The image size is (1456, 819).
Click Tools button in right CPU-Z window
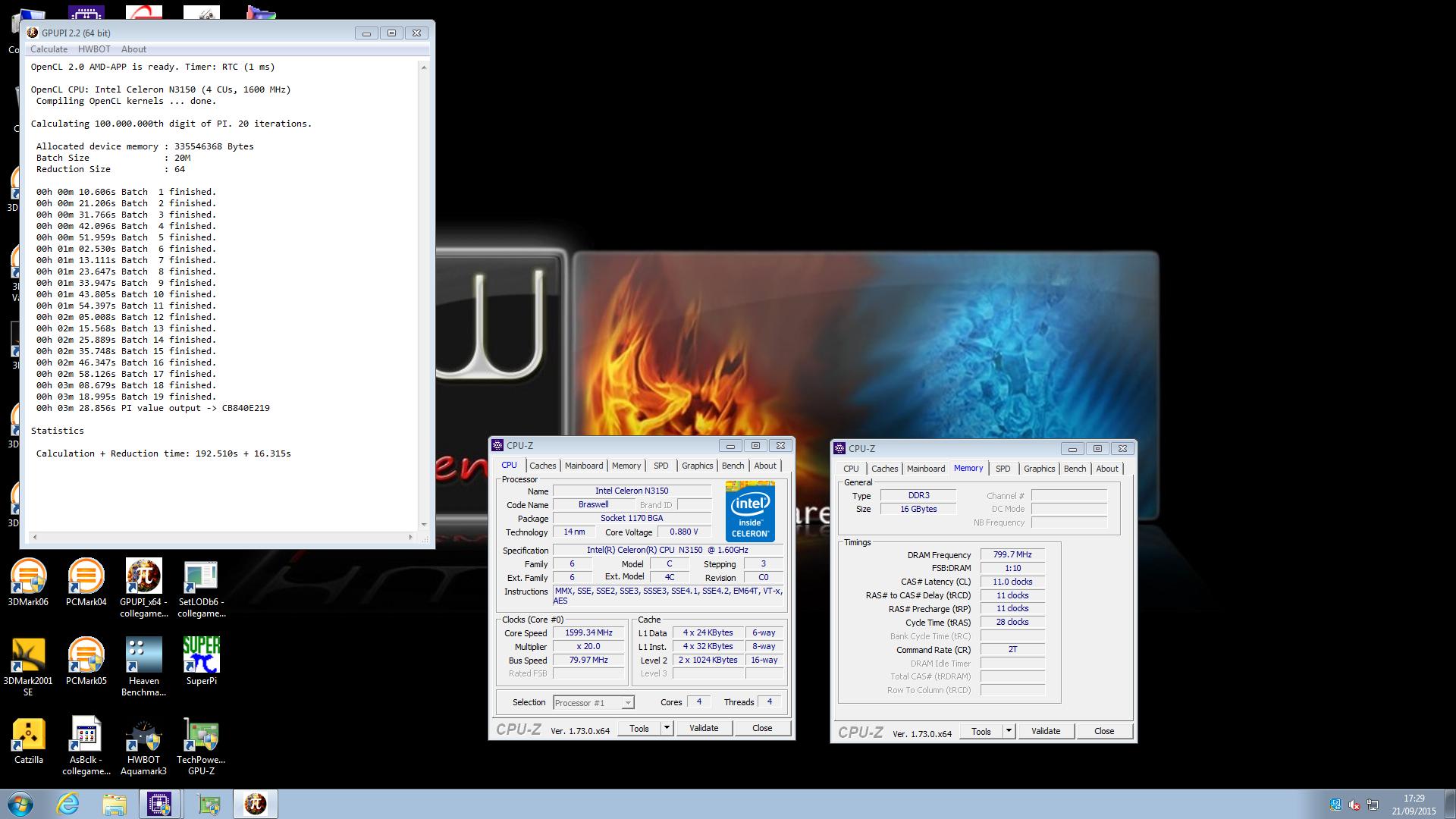point(981,731)
